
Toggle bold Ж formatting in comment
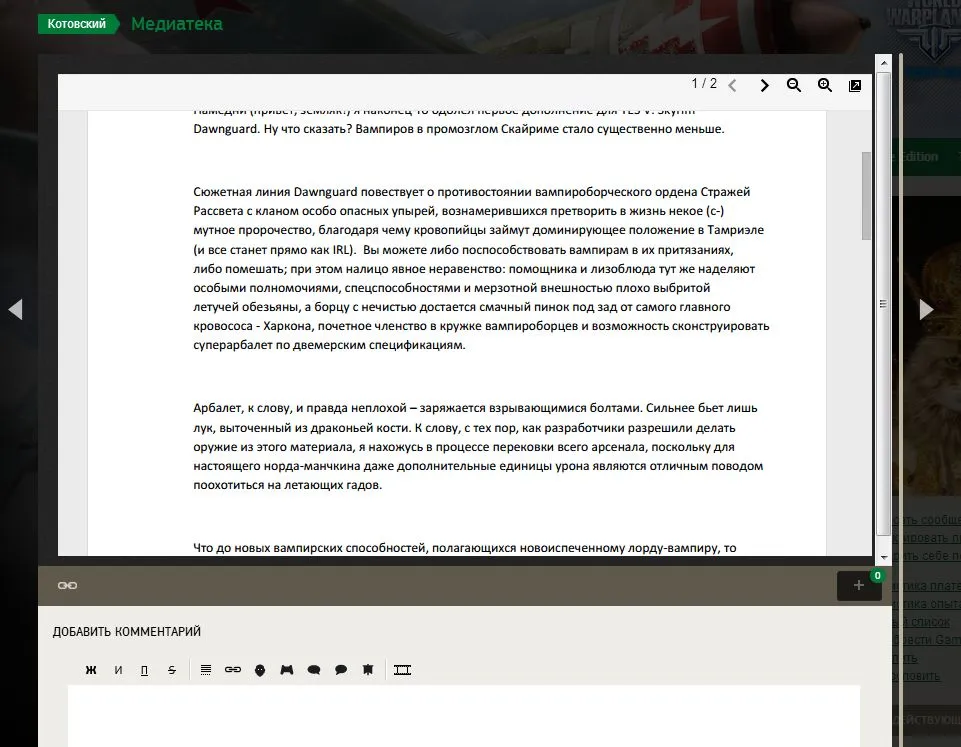tap(91, 670)
